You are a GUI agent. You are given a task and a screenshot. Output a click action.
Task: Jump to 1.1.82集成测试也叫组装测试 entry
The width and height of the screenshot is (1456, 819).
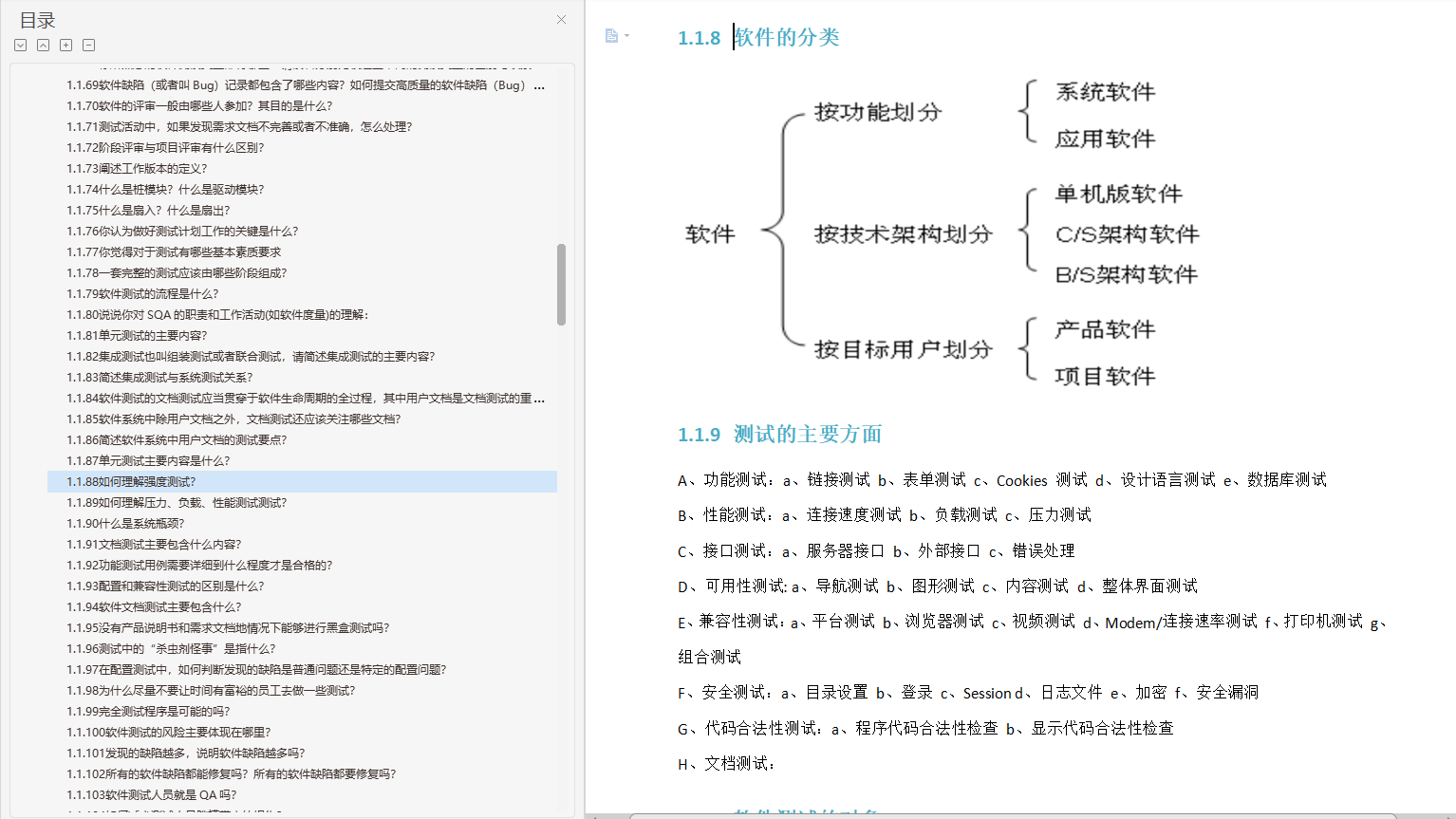[251, 357]
